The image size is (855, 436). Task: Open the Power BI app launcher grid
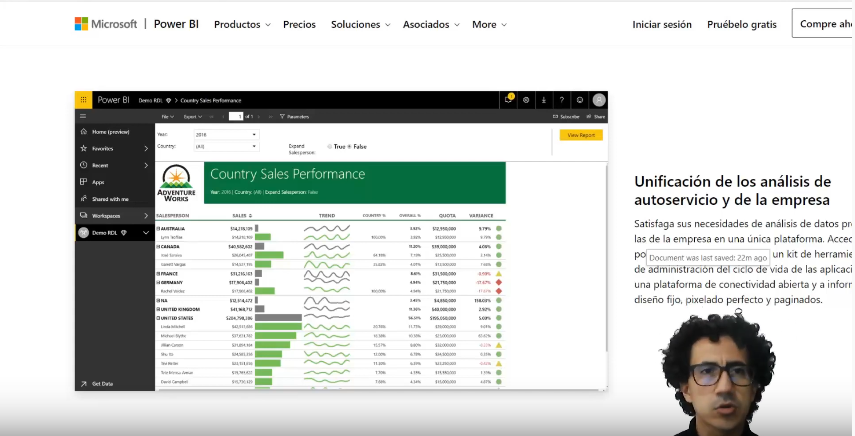click(x=84, y=100)
